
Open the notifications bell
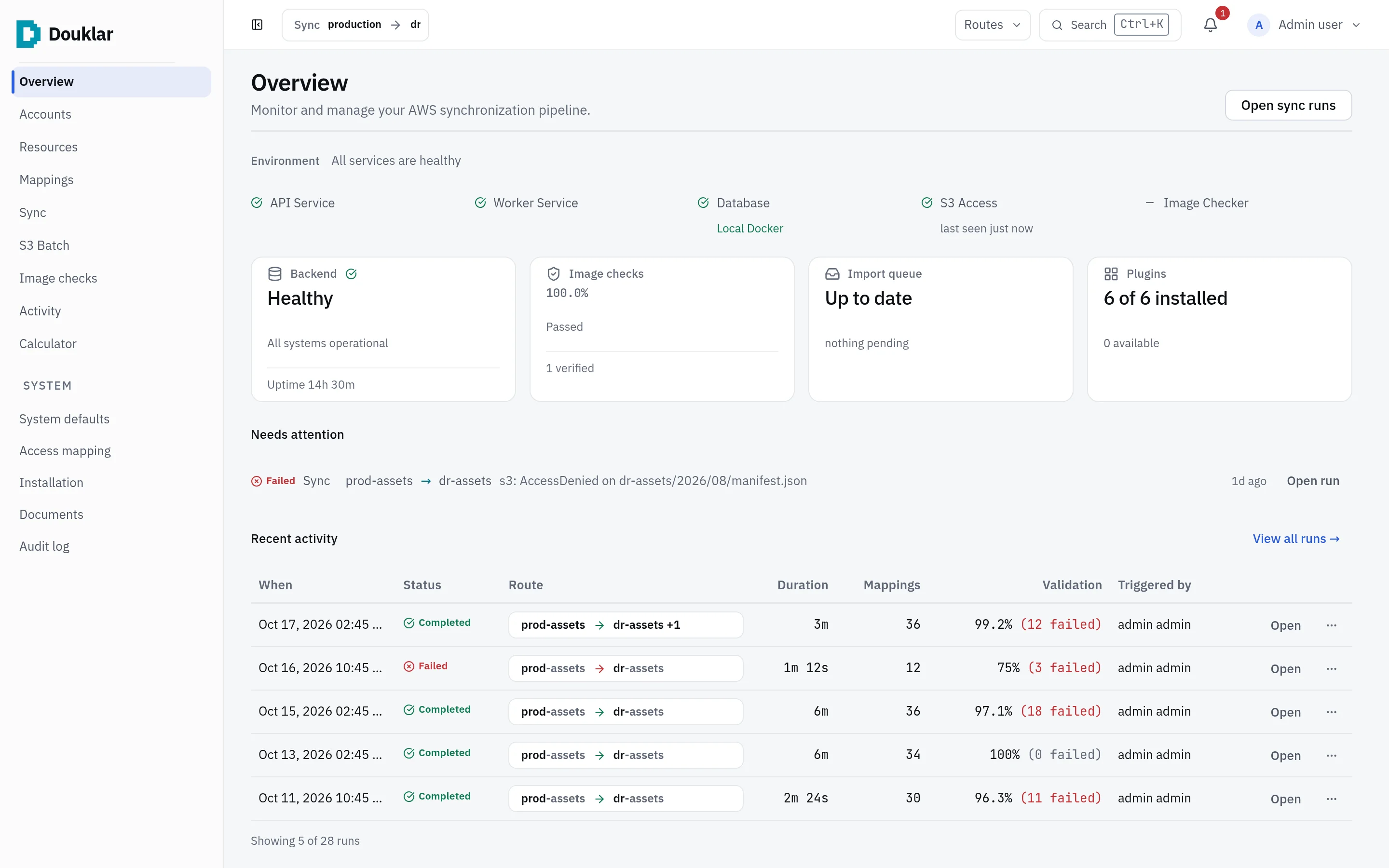pos(1210,25)
